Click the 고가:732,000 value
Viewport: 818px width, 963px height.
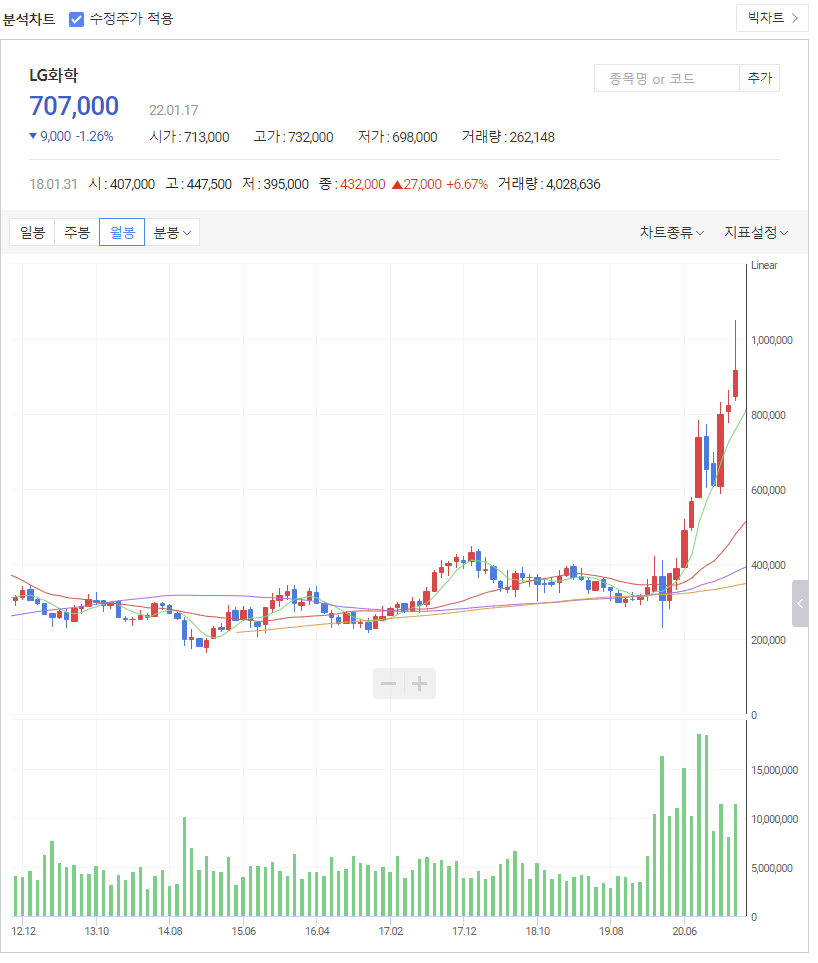coord(296,138)
